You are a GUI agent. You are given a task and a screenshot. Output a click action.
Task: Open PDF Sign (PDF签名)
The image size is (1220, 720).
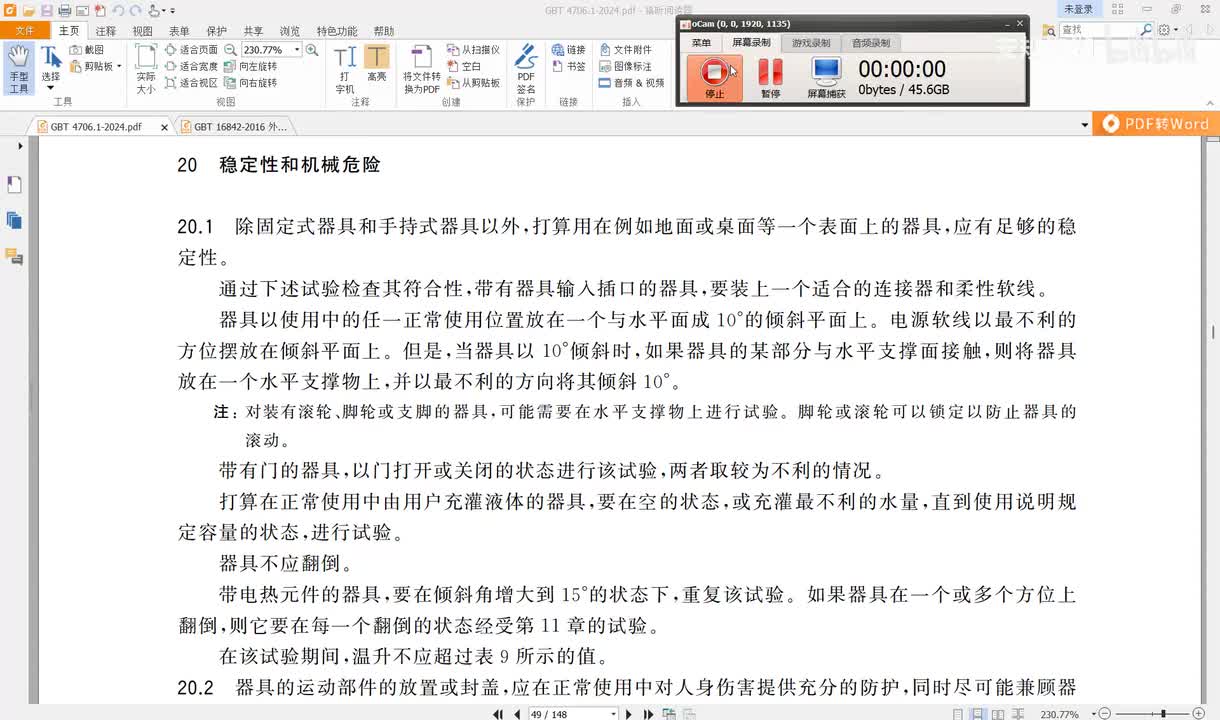click(526, 69)
